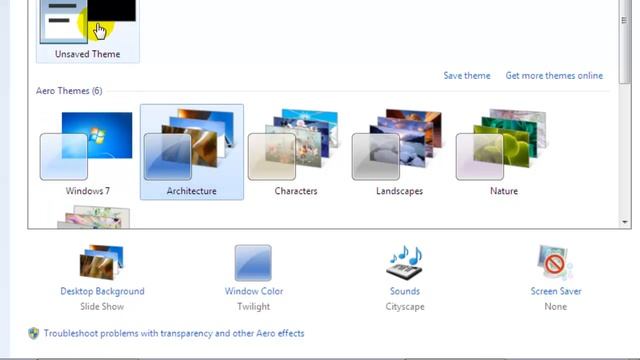Click the Window Color link text
Image resolution: width=640 pixels, height=360 pixels.
[x=253, y=291]
